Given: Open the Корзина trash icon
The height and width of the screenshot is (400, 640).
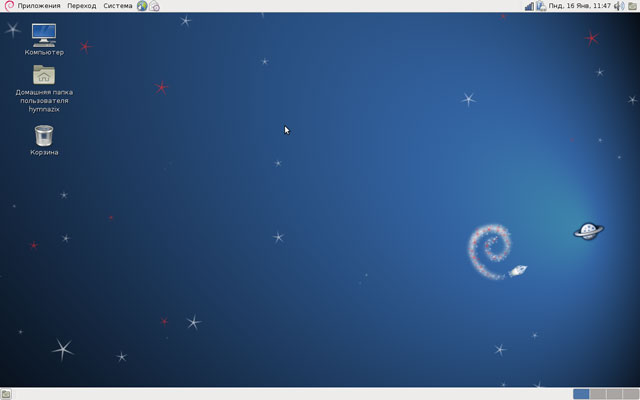Looking at the screenshot, I should pyautogui.click(x=44, y=140).
